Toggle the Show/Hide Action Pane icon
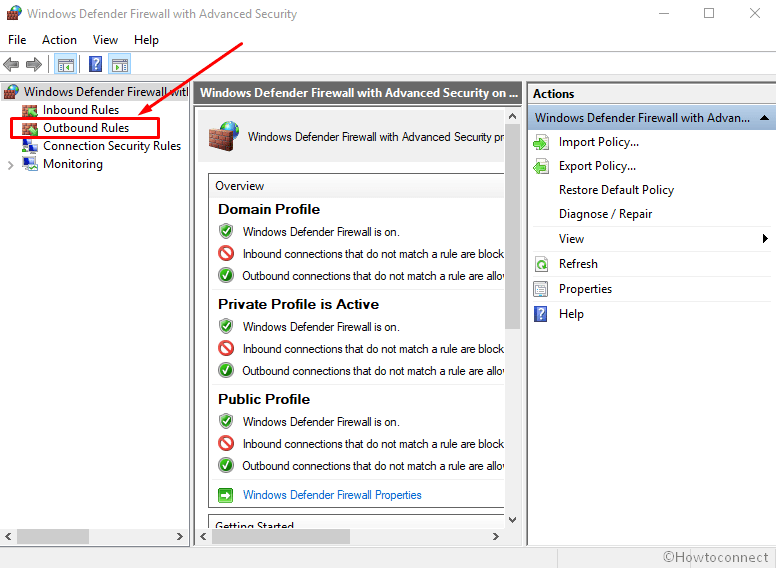The image size is (776, 568). coord(120,65)
